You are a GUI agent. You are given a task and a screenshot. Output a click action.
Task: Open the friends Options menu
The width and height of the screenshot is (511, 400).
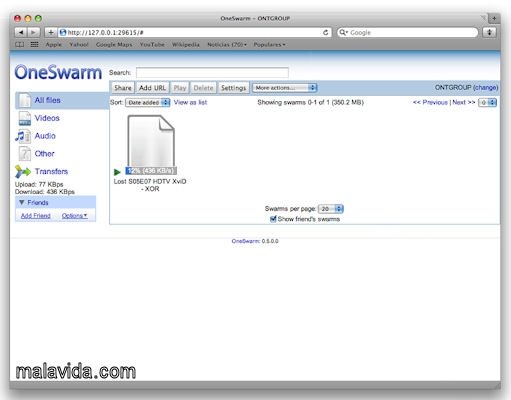(74, 216)
